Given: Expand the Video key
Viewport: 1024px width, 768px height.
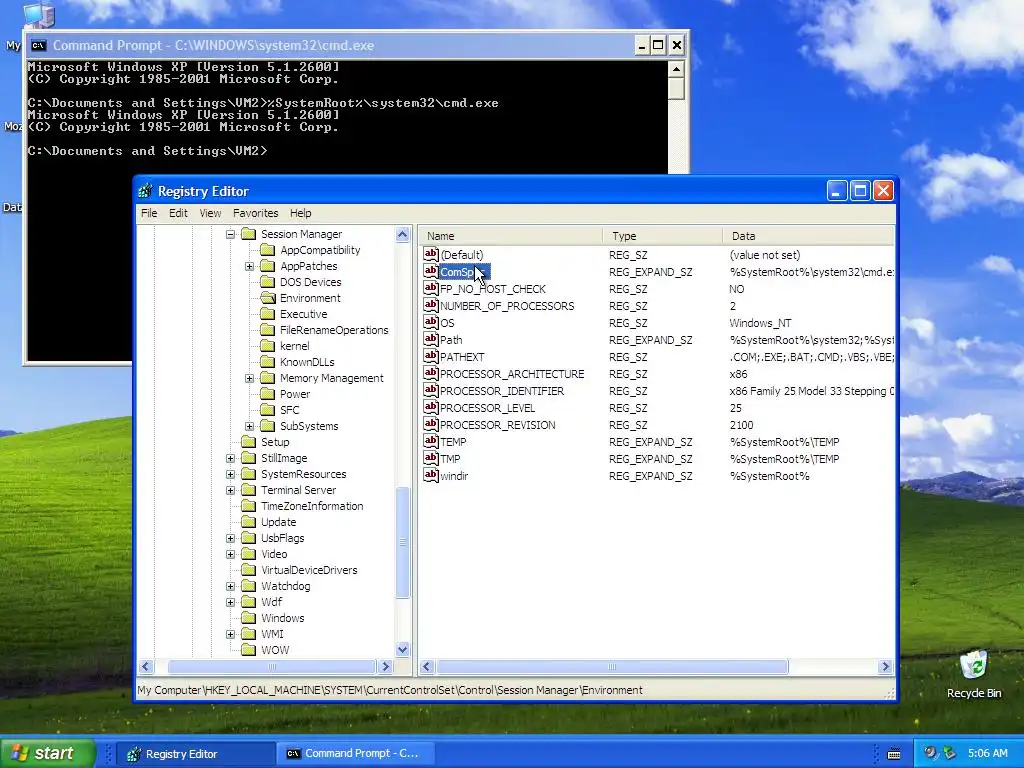Looking at the screenshot, I should [231, 554].
